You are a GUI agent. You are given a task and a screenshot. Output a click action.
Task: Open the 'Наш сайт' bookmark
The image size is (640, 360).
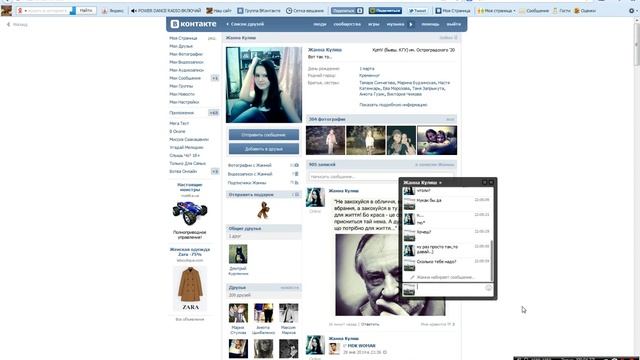[x=219, y=11]
